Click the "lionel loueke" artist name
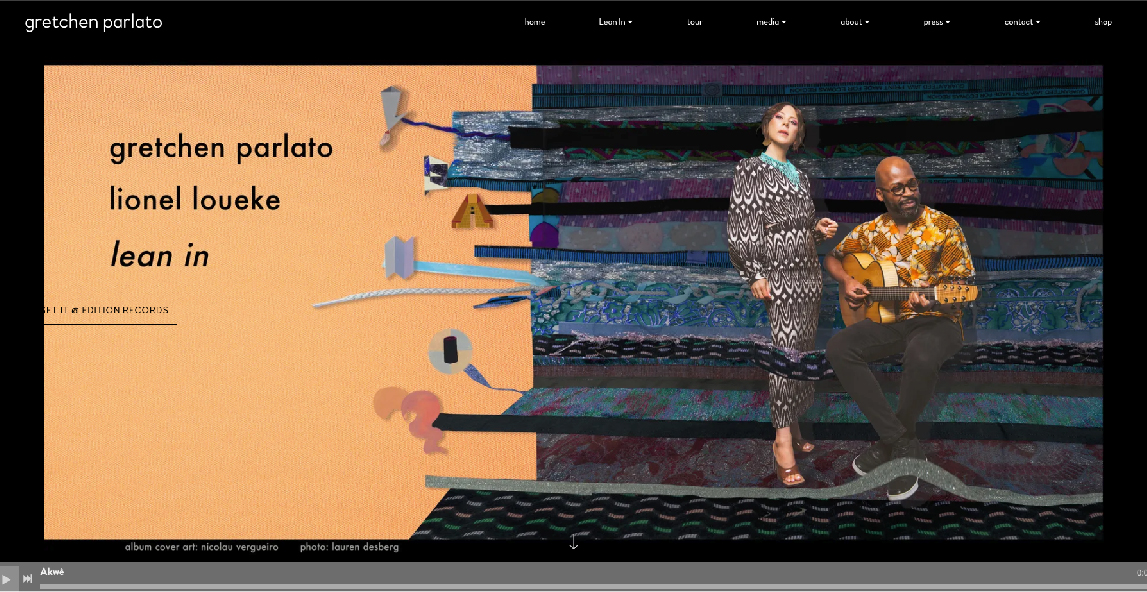Screen dimensions: 1147x592 pos(196,199)
